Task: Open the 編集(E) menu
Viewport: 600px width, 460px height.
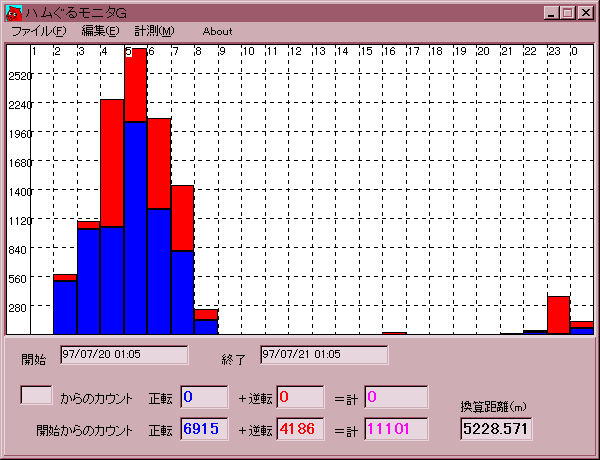Action: pos(100,31)
